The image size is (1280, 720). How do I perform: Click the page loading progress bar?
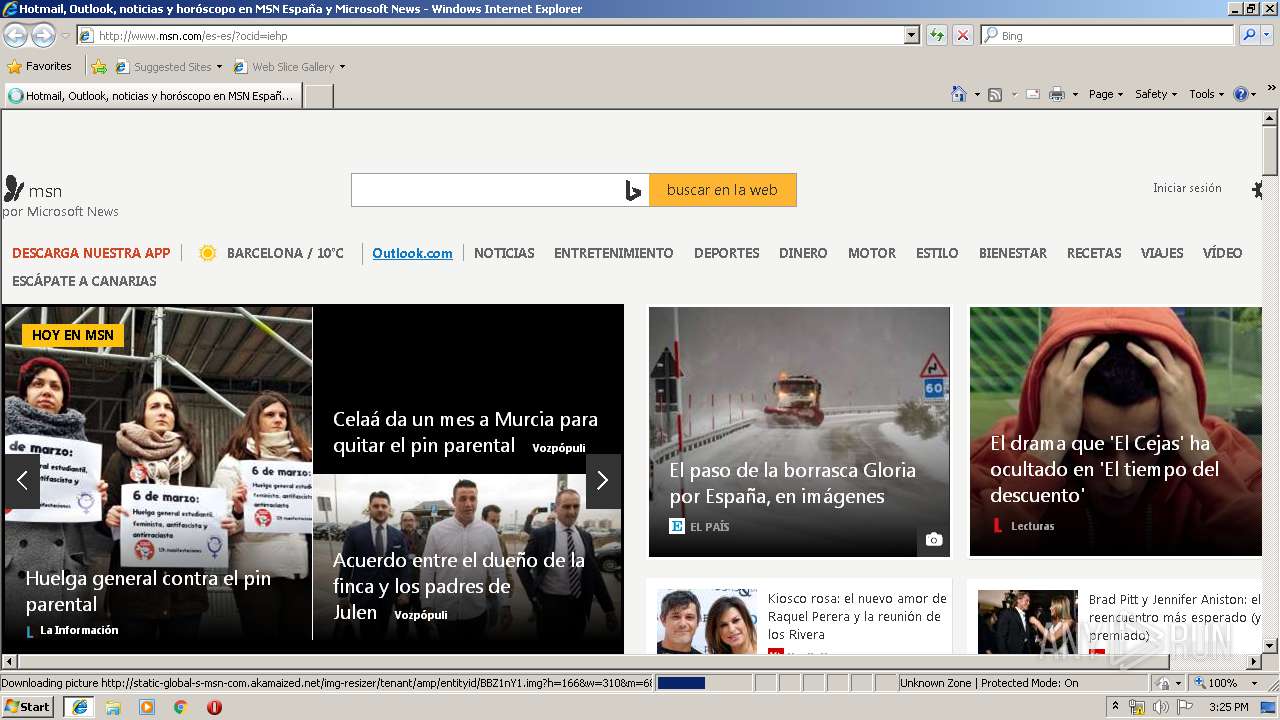point(705,683)
